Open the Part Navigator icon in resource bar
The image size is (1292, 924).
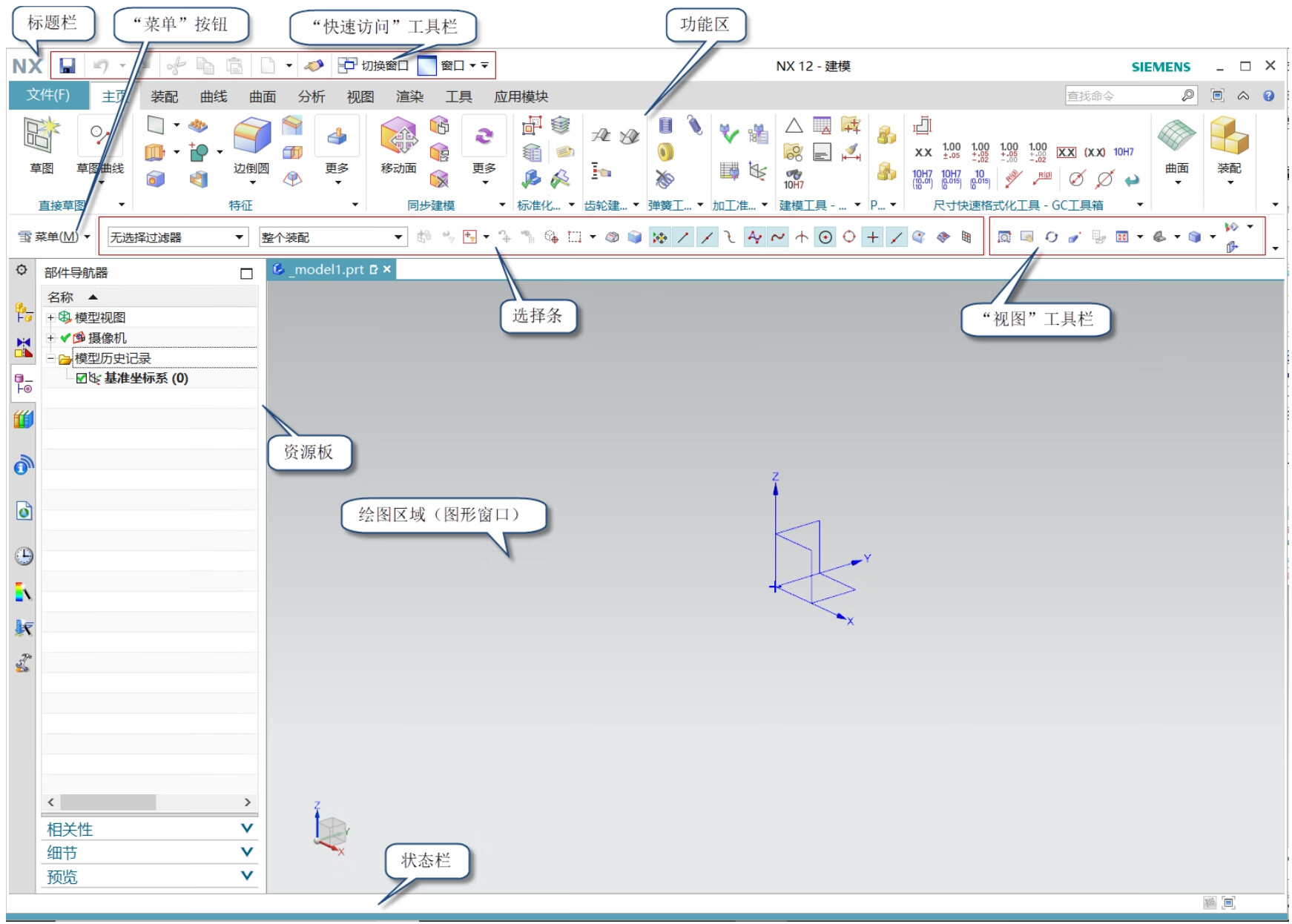click(x=24, y=383)
